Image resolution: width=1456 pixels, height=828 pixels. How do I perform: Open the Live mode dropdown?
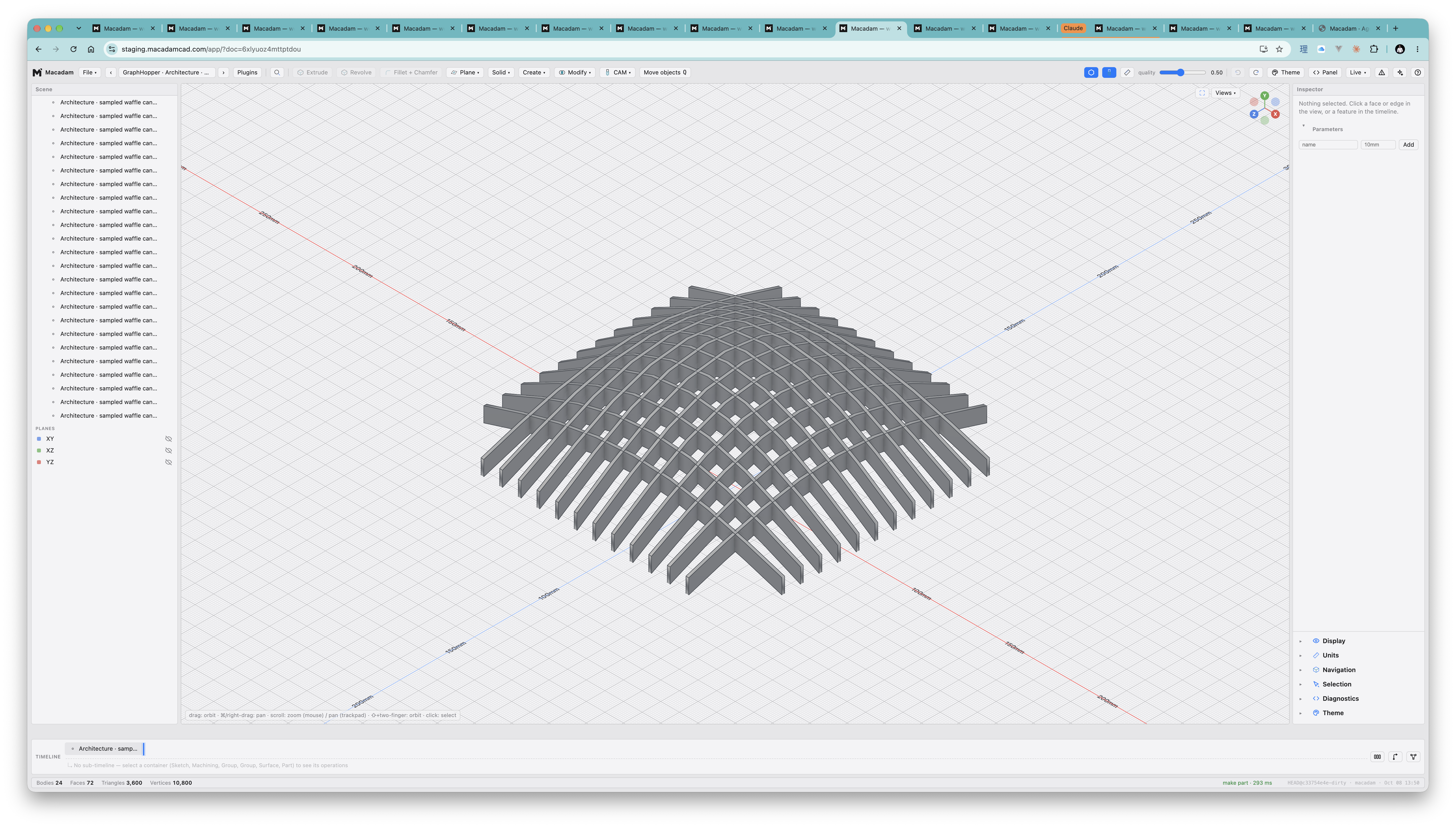(1358, 72)
